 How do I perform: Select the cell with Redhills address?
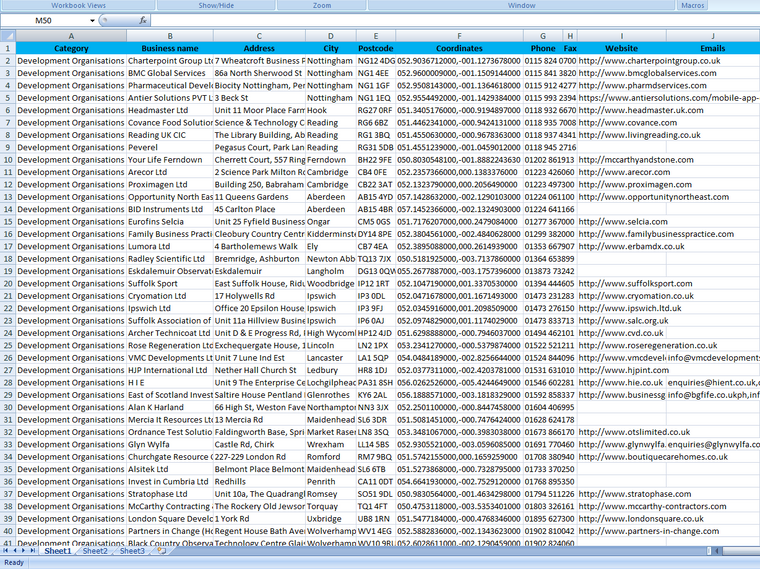tap(259, 482)
